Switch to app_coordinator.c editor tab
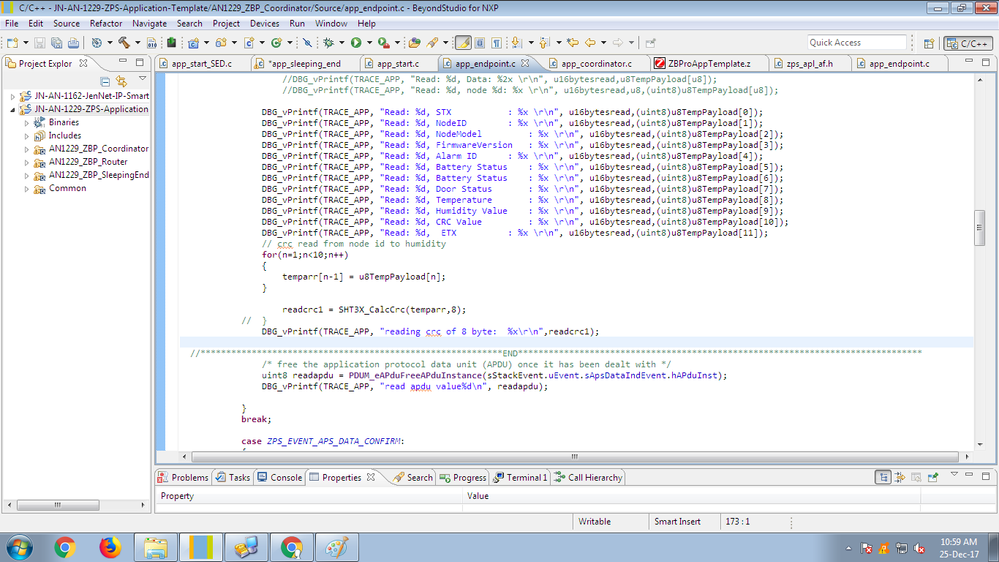The image size is (999, 562). [x=596, y=64]
